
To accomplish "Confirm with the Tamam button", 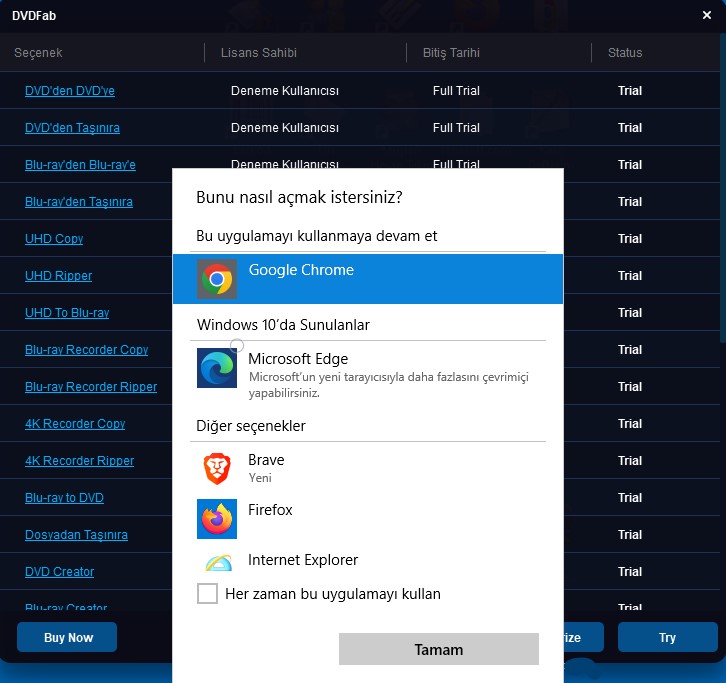I will coord(438,649).
